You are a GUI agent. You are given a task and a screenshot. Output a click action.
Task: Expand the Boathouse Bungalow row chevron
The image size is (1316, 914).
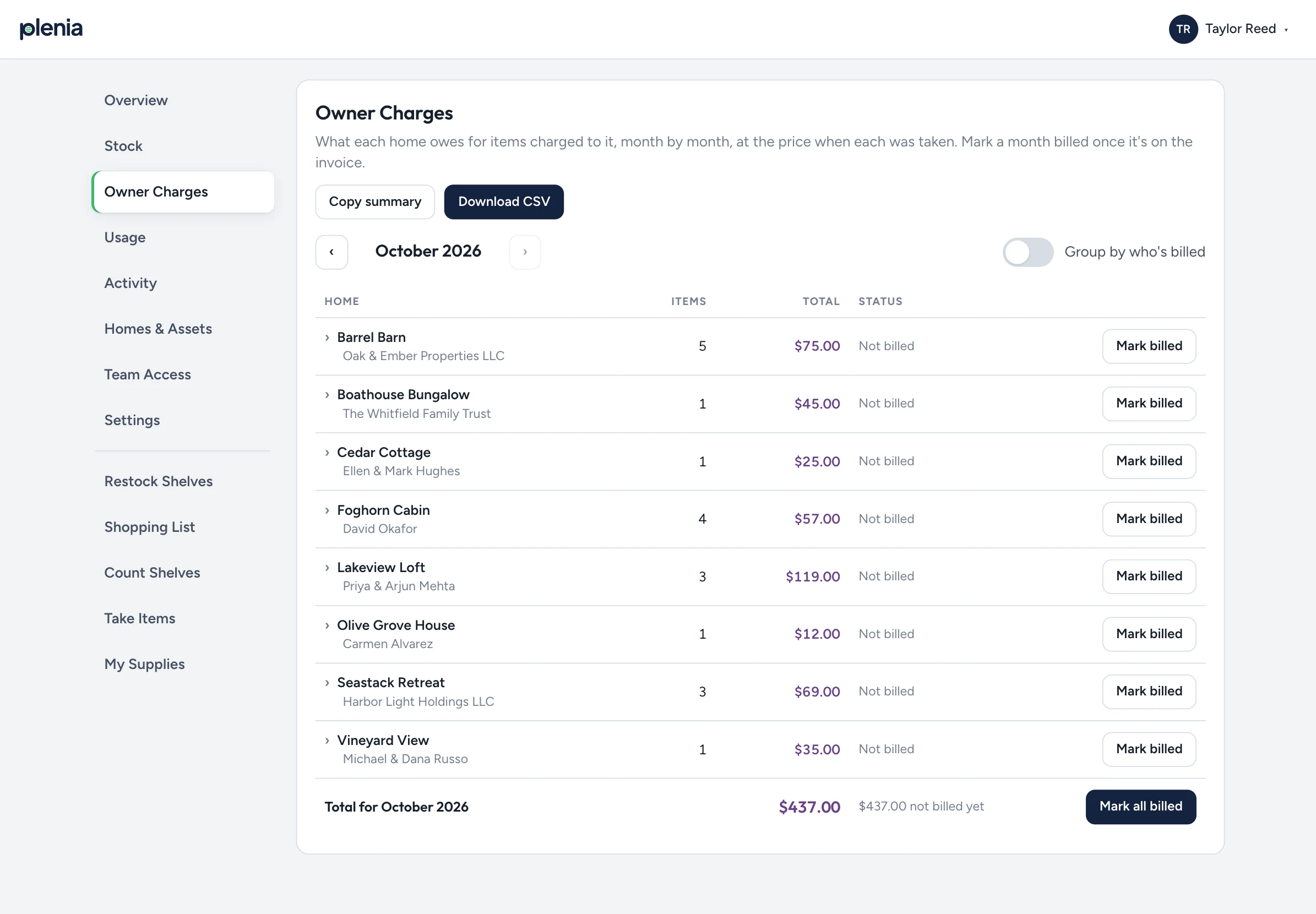(327, 395)
